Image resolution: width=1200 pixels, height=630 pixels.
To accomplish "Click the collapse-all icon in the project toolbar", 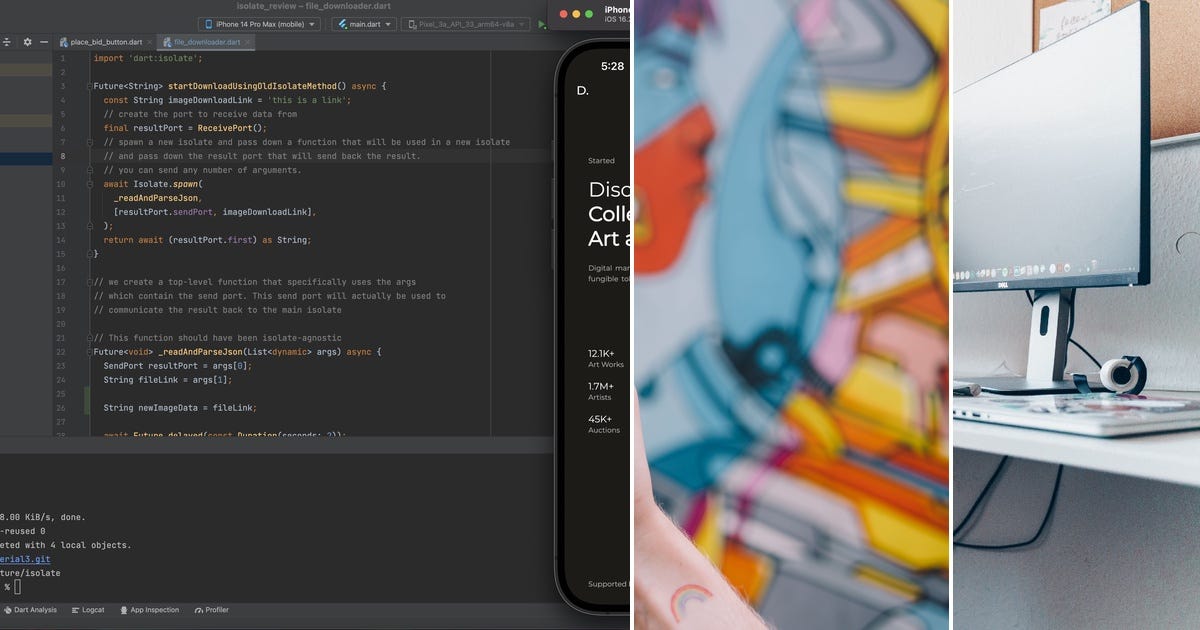I will (7, 42).
